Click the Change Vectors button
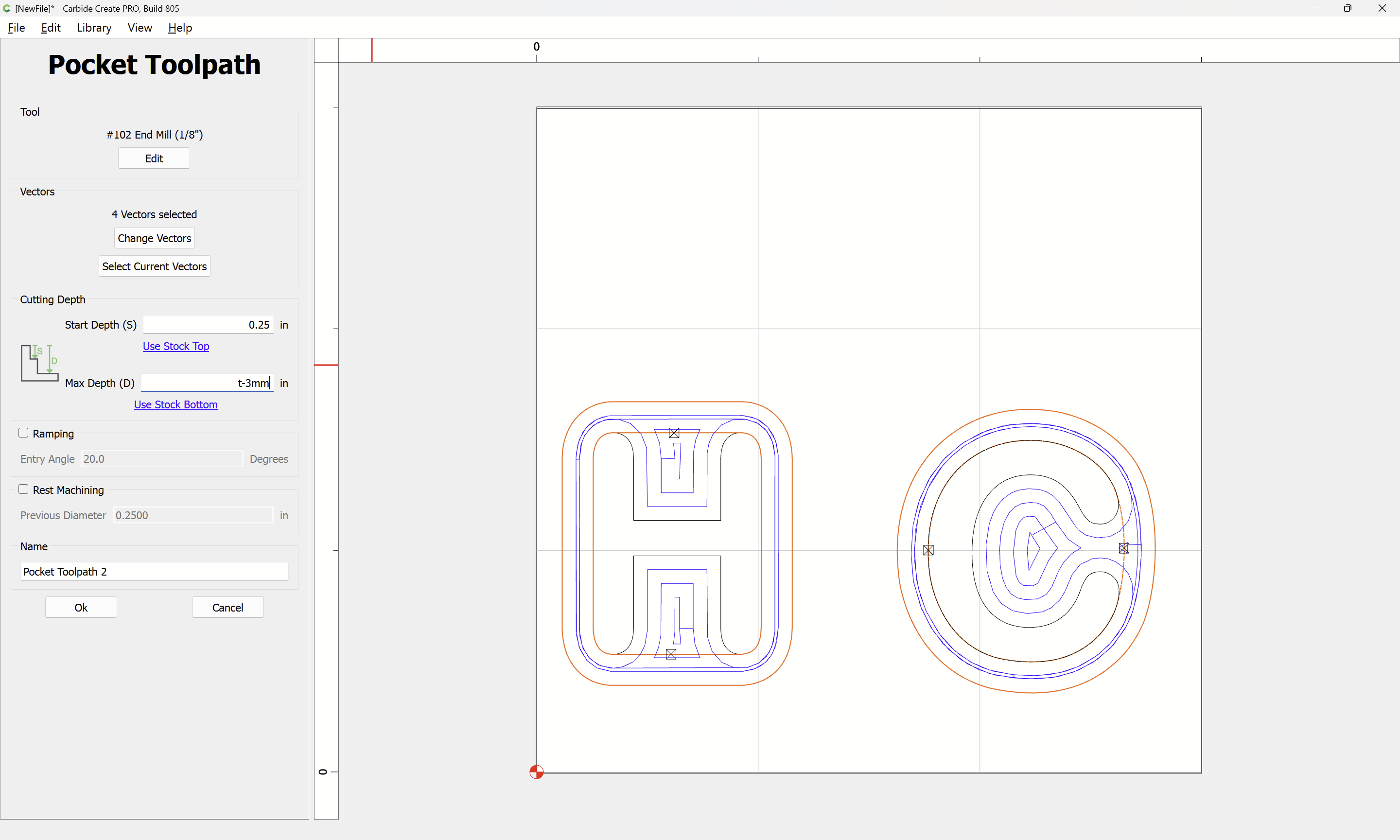 coord(155,238)
